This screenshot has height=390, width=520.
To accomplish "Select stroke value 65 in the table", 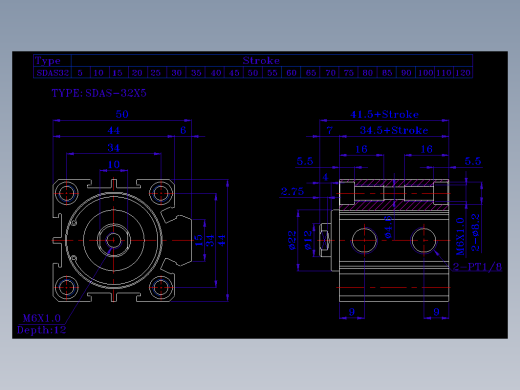I will point(311,73).
